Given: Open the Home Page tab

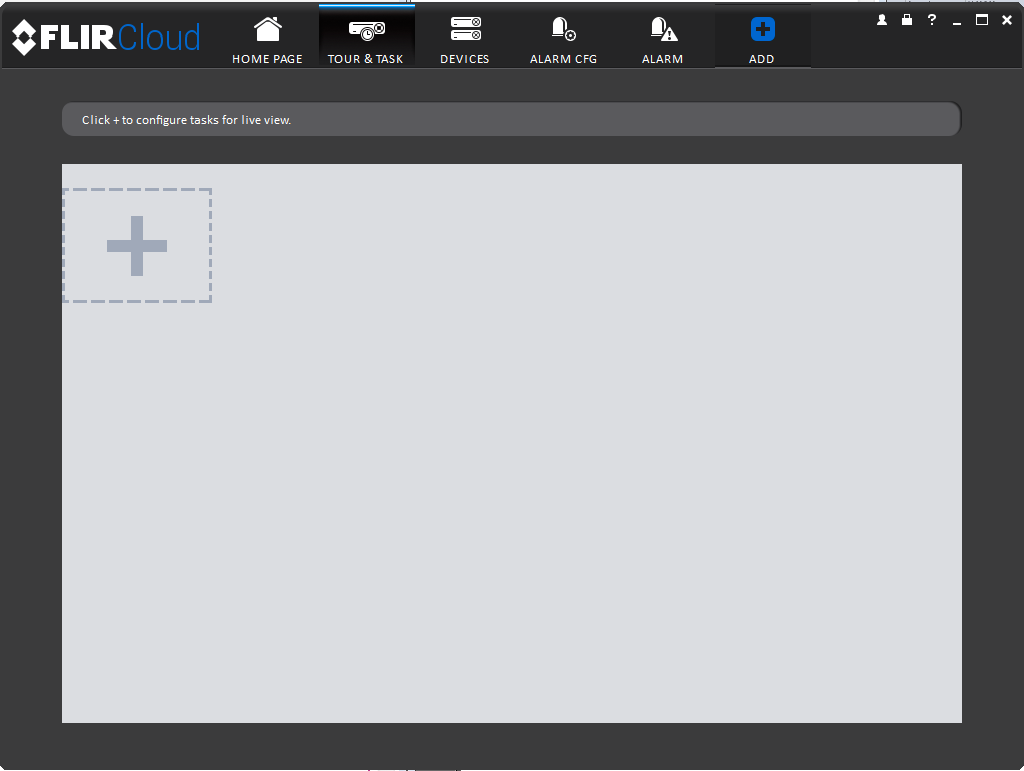Looking at the screenshot, I should pyautogui.click(x=267, y=38).
